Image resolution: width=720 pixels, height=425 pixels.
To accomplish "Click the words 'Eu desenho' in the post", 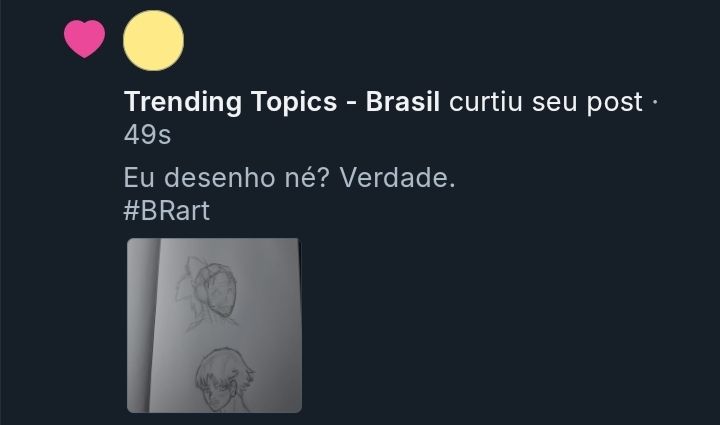I will (200, 177).
